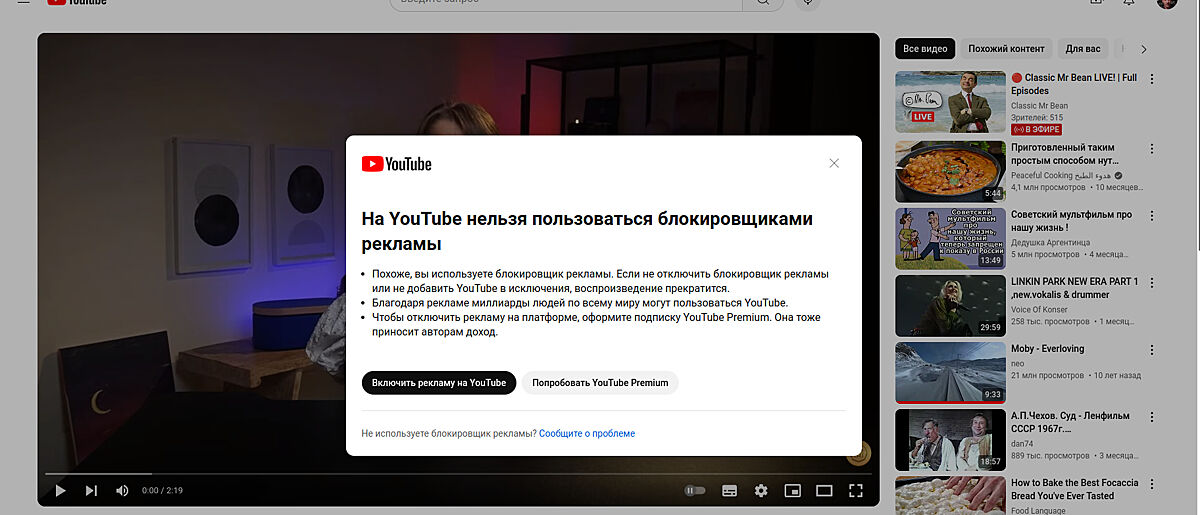Image resolution: width=1200 pixels, height=515 pixels.
Task: Click the video progress bar
Action: coord(458,473)
